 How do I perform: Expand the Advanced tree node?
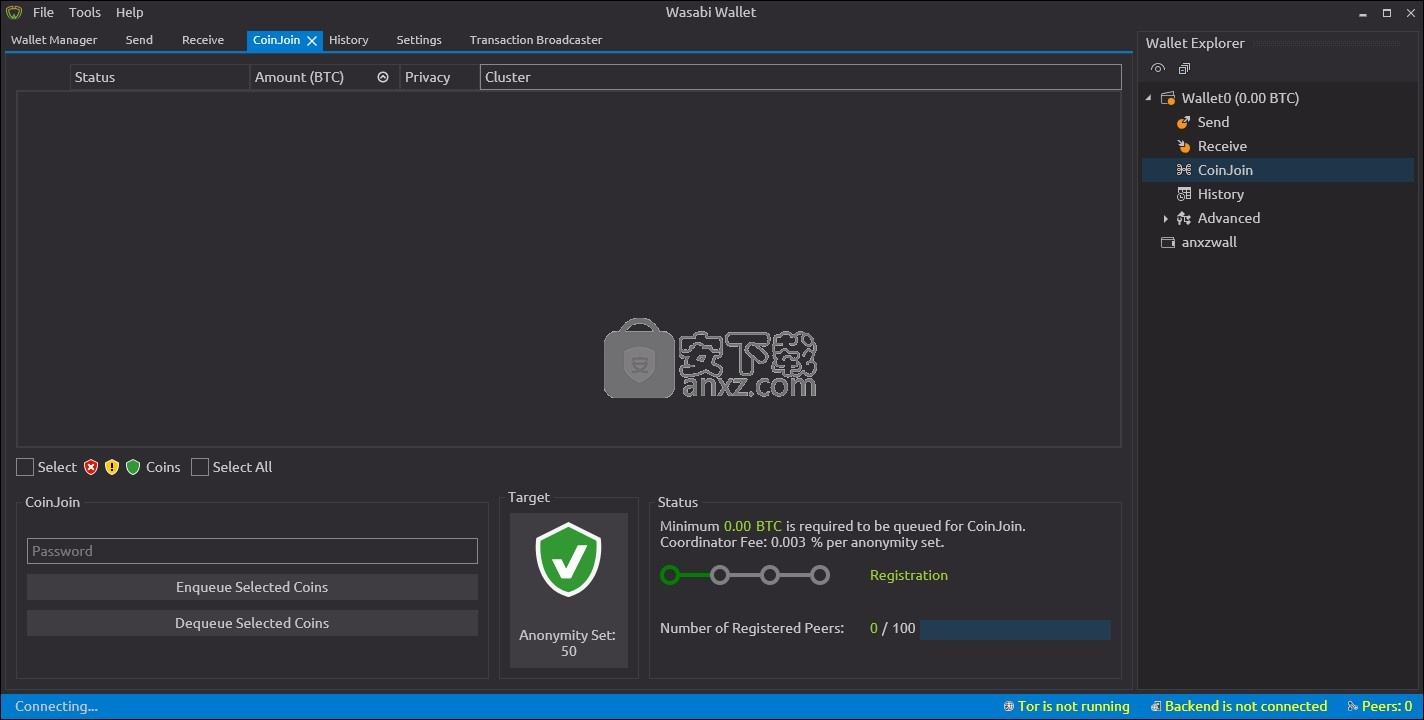[x=1165, y=218]
